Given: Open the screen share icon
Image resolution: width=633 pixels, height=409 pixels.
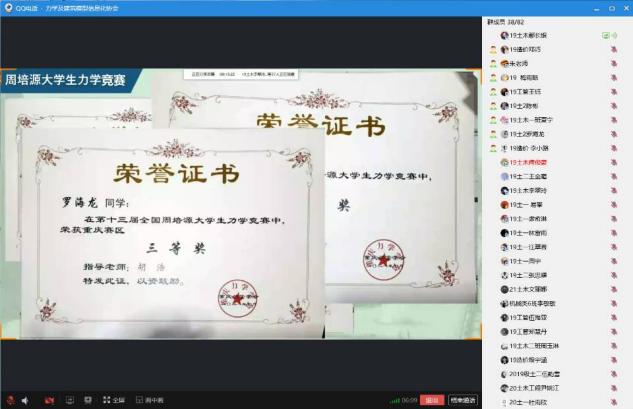Looking at the screenshot, I should coord(71,400).
